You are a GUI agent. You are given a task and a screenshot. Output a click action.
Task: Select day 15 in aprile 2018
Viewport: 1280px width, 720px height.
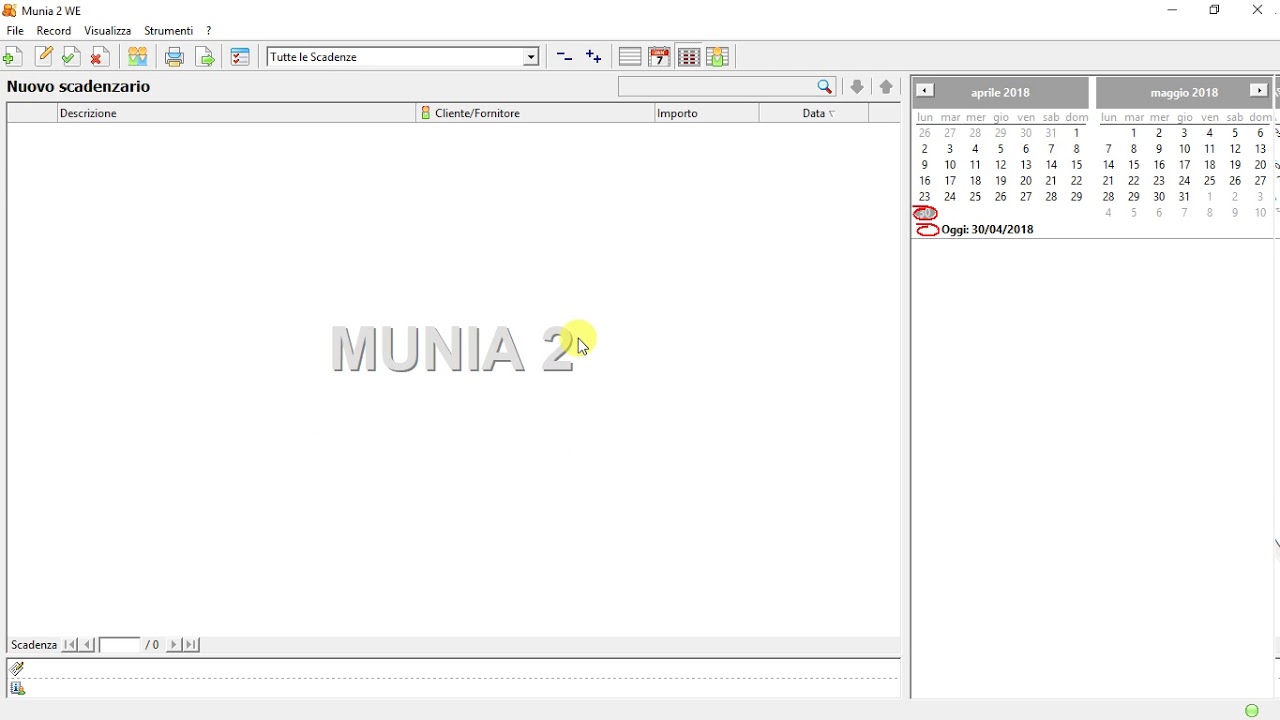(1077, 165)
